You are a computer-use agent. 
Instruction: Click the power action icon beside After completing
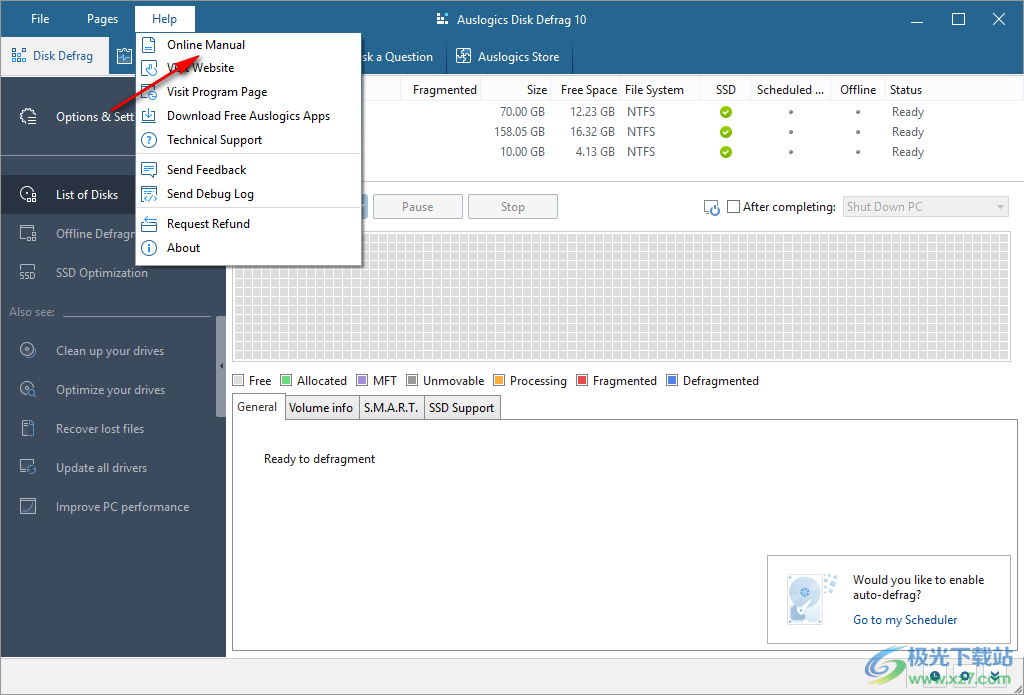[x=712, y=208]
